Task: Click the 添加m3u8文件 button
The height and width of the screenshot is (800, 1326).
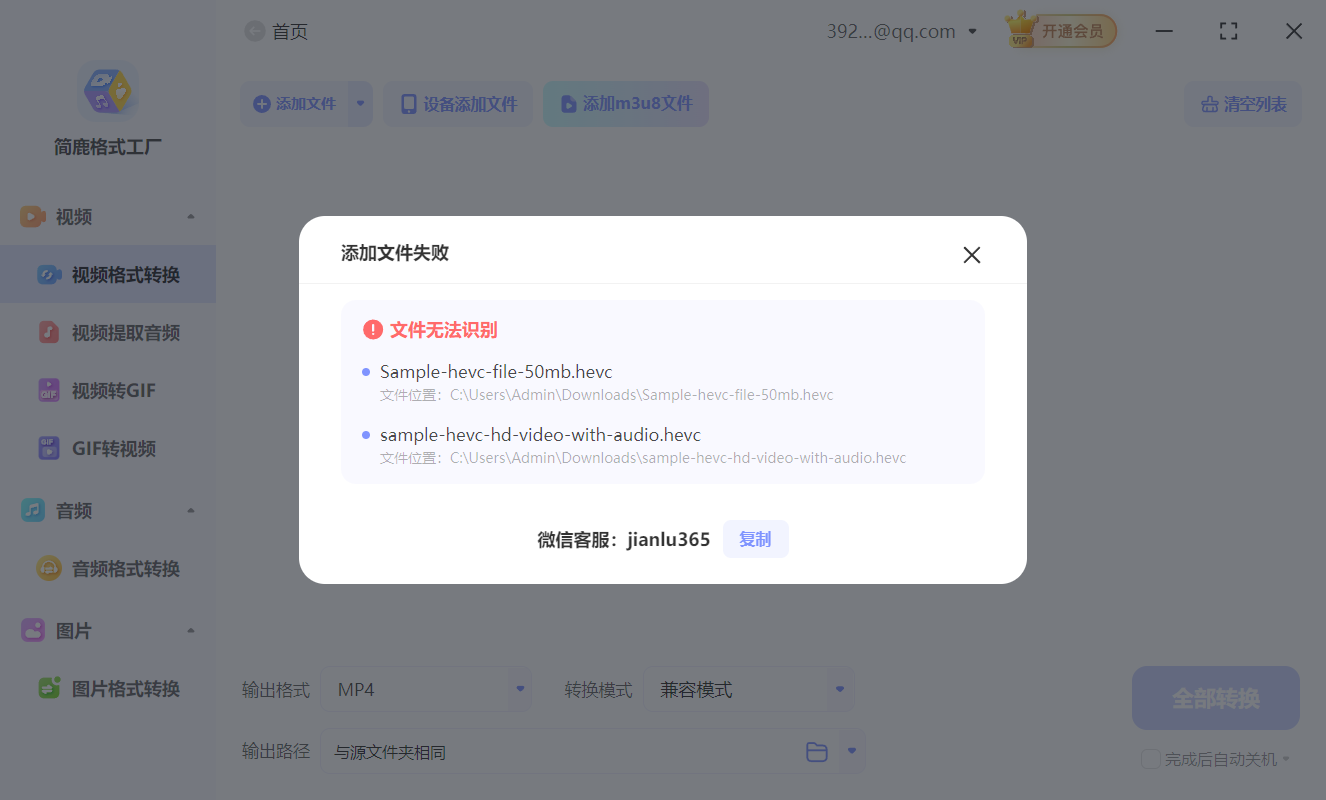Action: (626, 103)
